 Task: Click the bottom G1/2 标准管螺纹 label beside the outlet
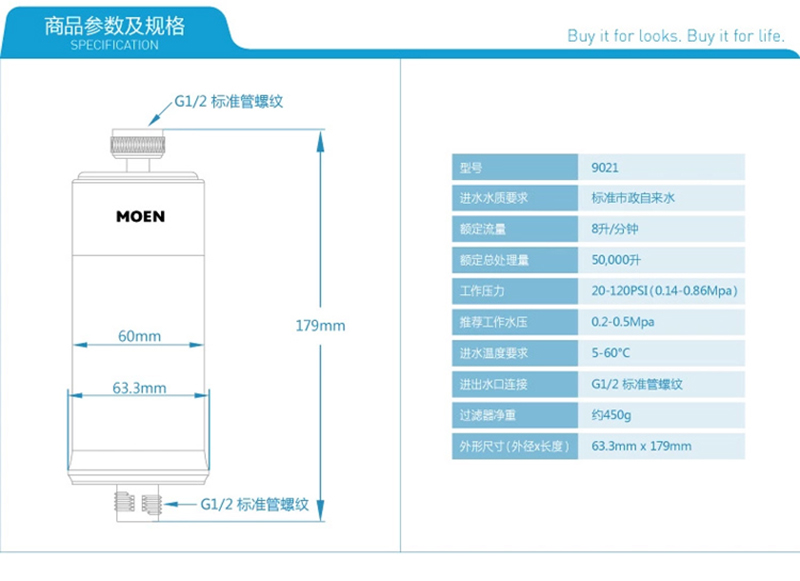click(x=254, y=504)
